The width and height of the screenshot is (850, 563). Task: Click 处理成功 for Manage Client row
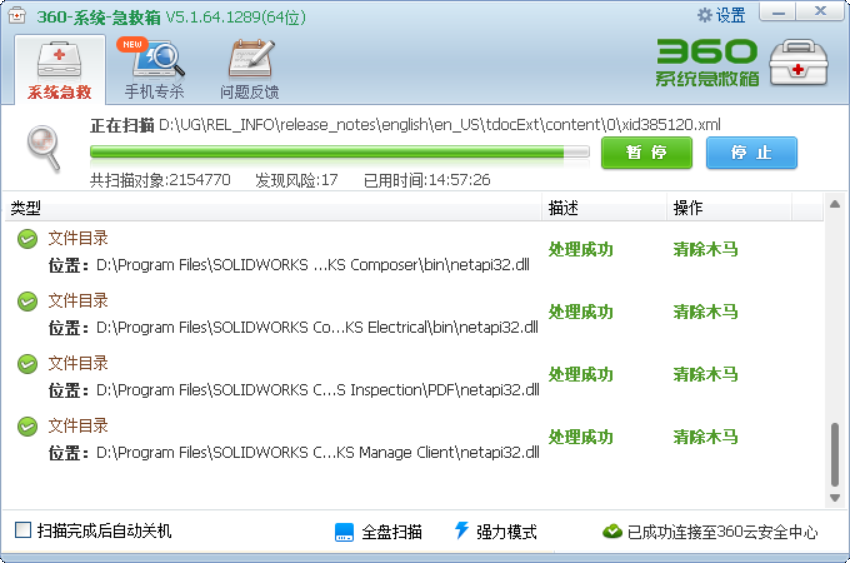pos(581,437)
